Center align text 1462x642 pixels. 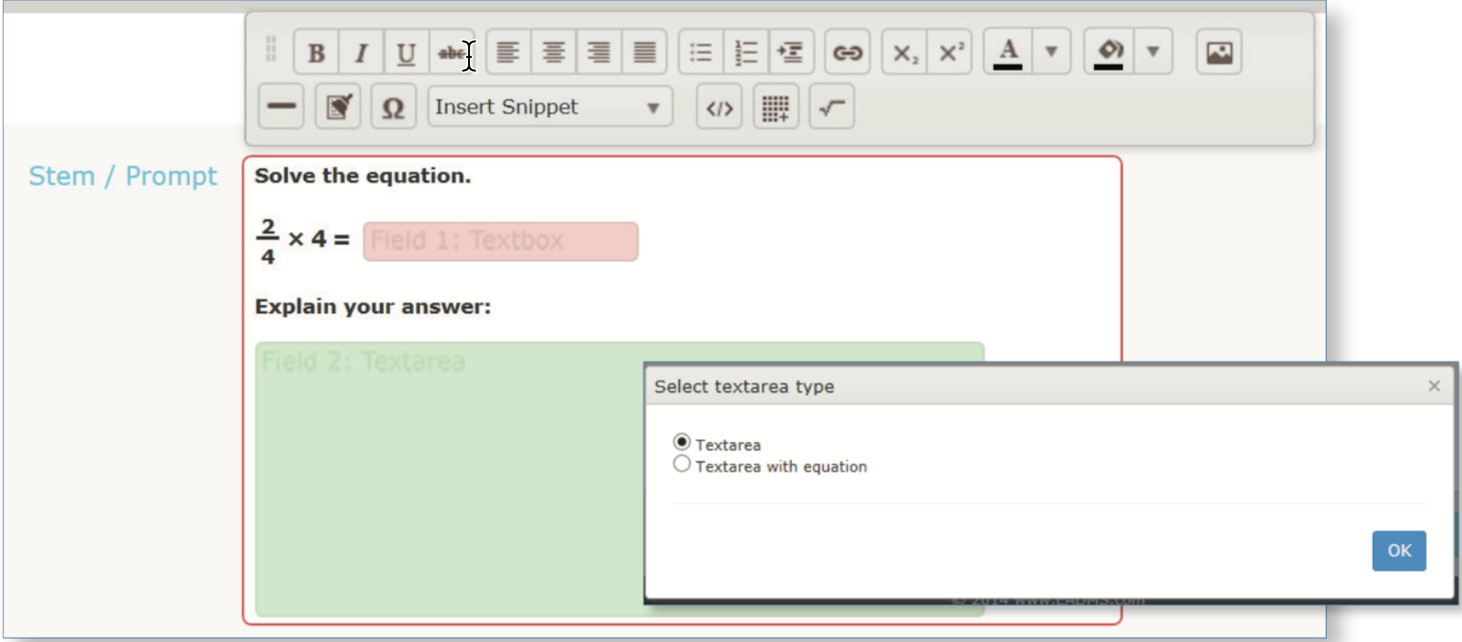tap(554, 53)
